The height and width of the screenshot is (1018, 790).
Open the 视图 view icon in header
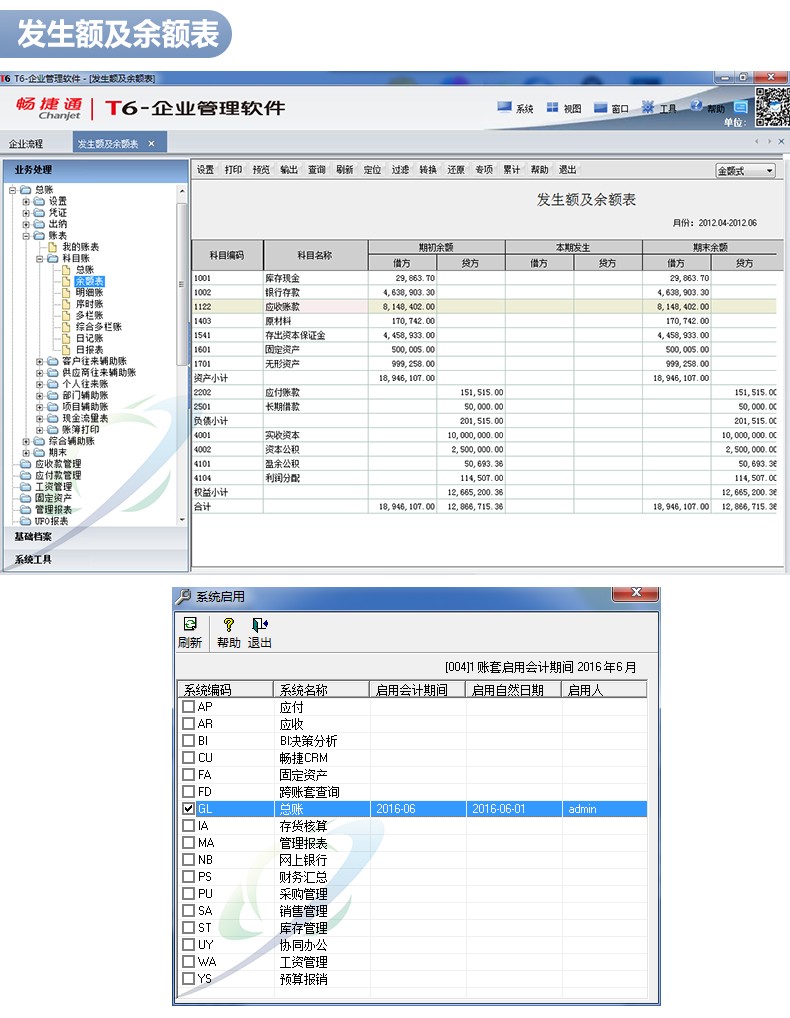click(x=552, y=107)
